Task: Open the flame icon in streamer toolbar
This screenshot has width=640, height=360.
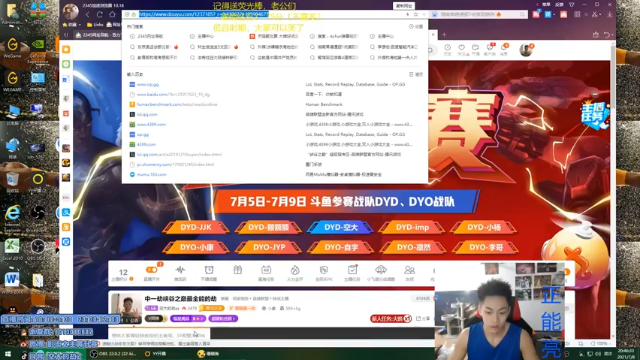Action: (x=295, y=270)
